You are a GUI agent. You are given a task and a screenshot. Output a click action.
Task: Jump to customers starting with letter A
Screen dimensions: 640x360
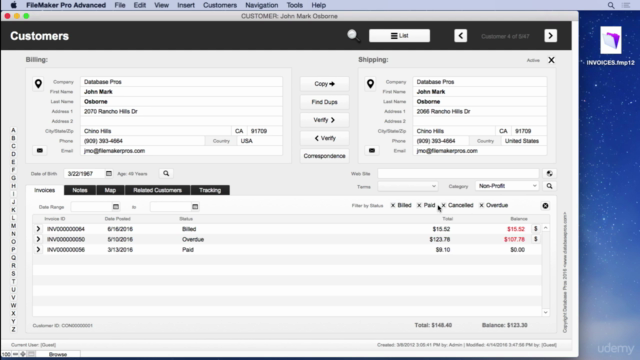click(13, 130)
